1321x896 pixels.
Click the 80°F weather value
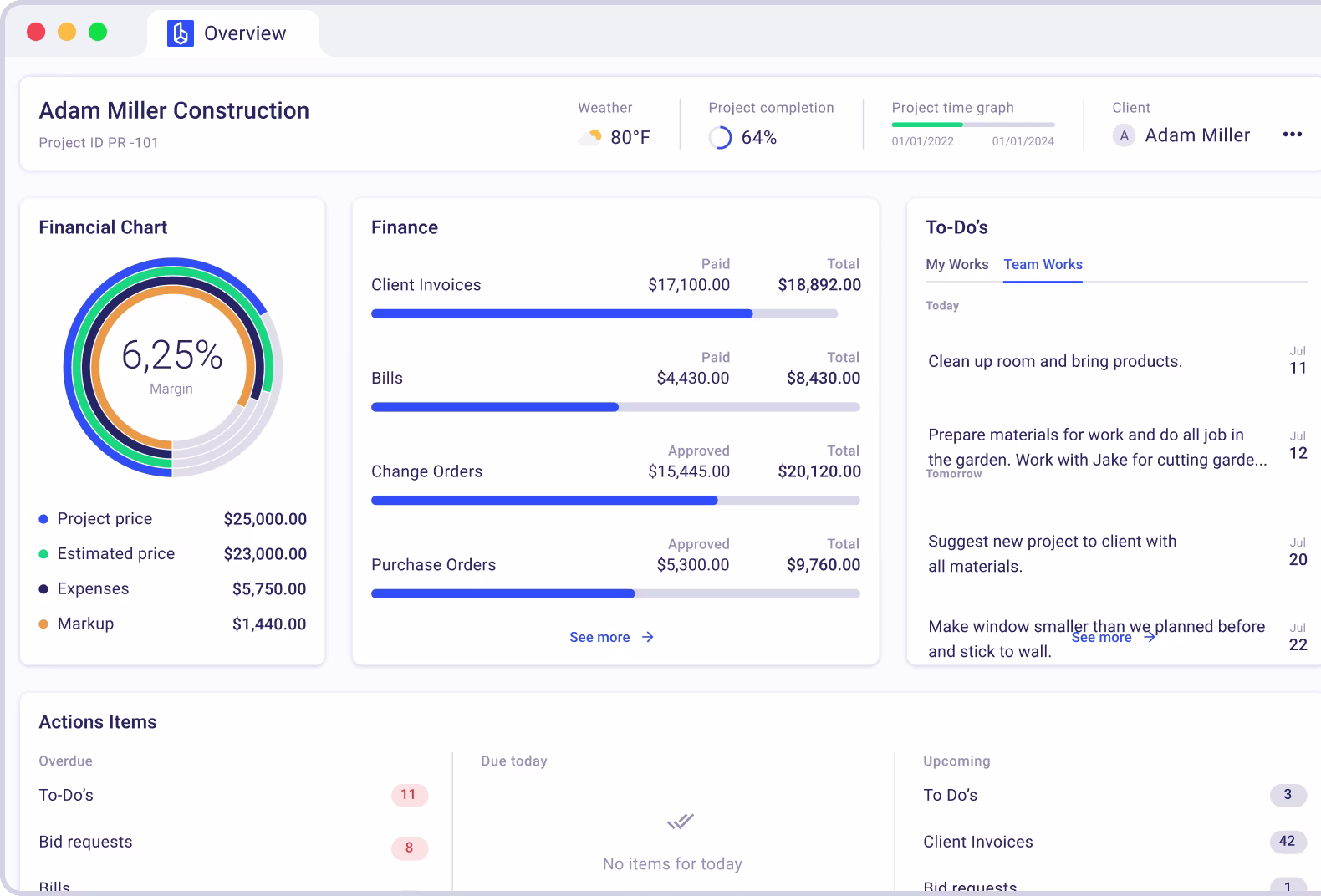(x=630, y=138)
